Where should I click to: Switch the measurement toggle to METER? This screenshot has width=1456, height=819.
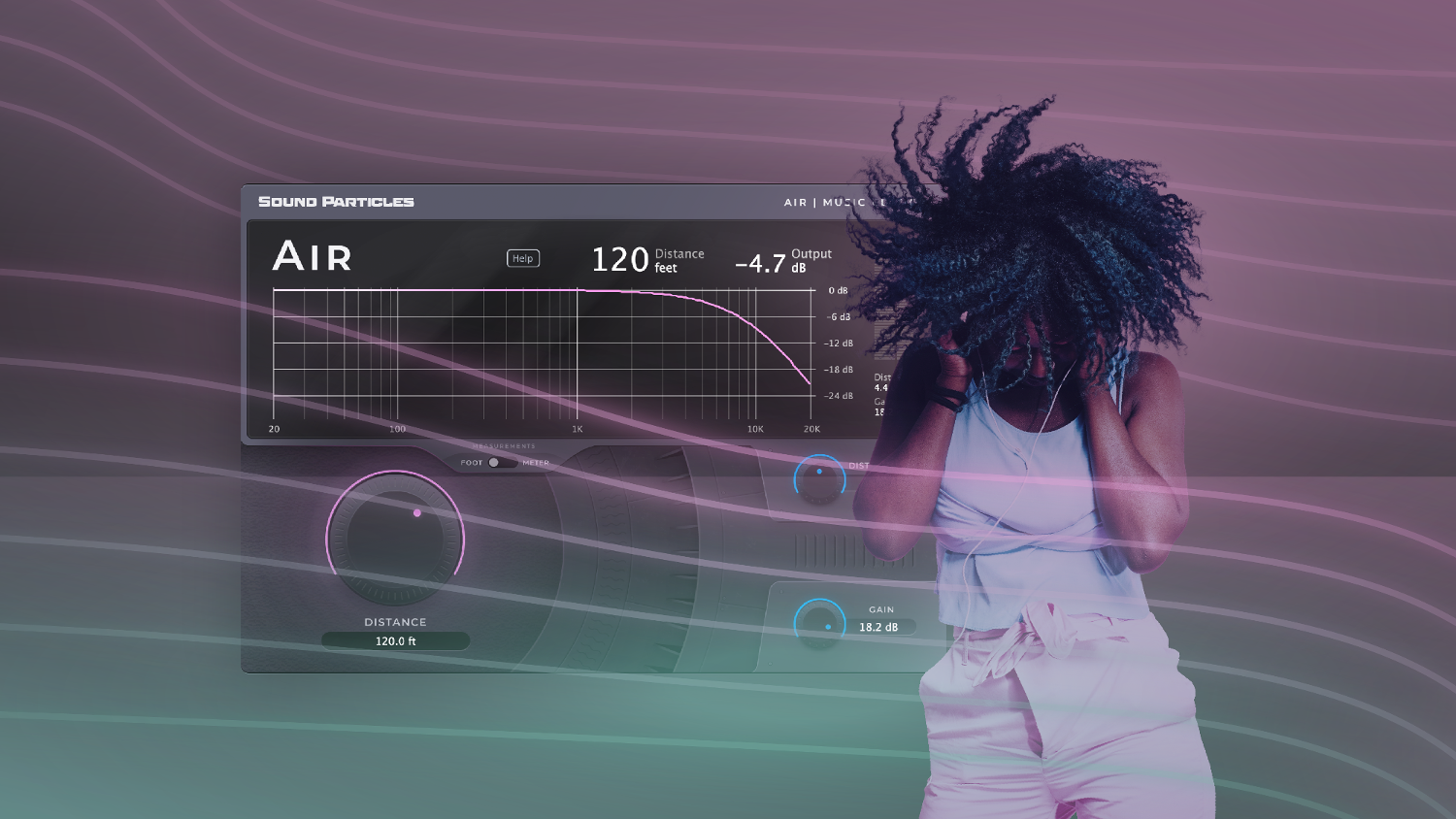[537, 462]
